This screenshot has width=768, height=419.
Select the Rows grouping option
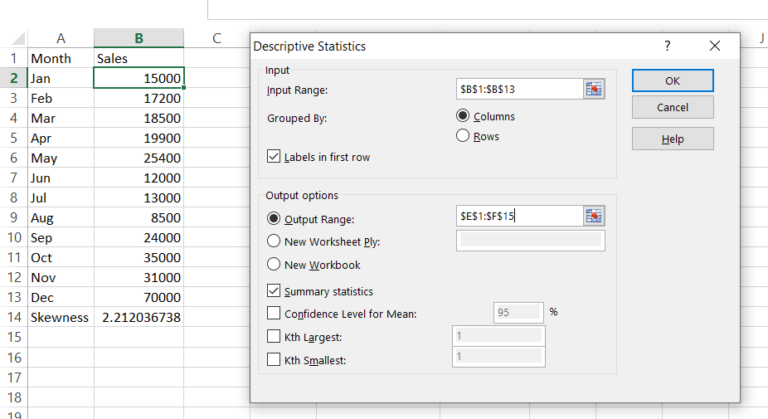[x=463, y=136]
